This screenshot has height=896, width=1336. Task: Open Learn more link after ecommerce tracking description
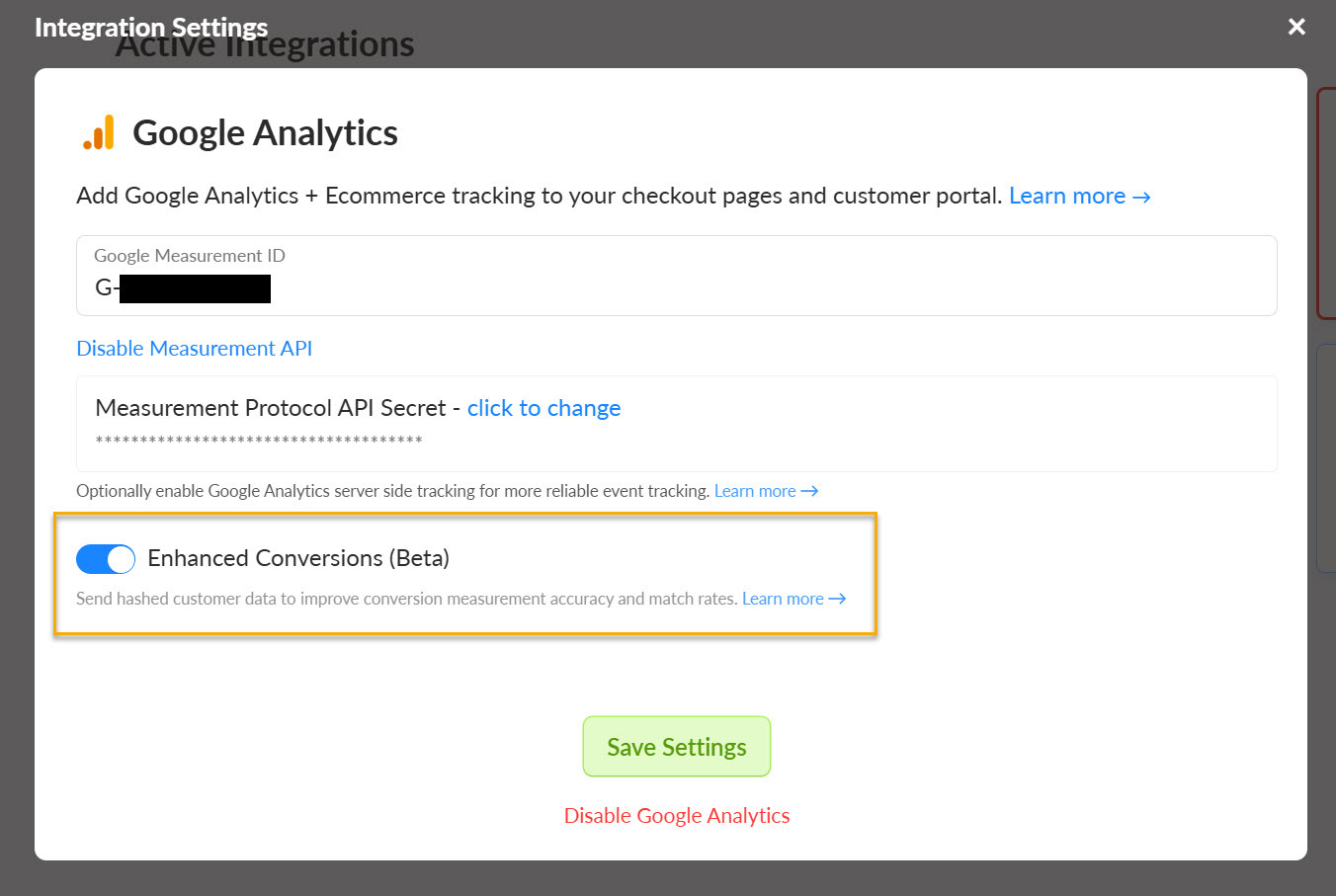1066,196
